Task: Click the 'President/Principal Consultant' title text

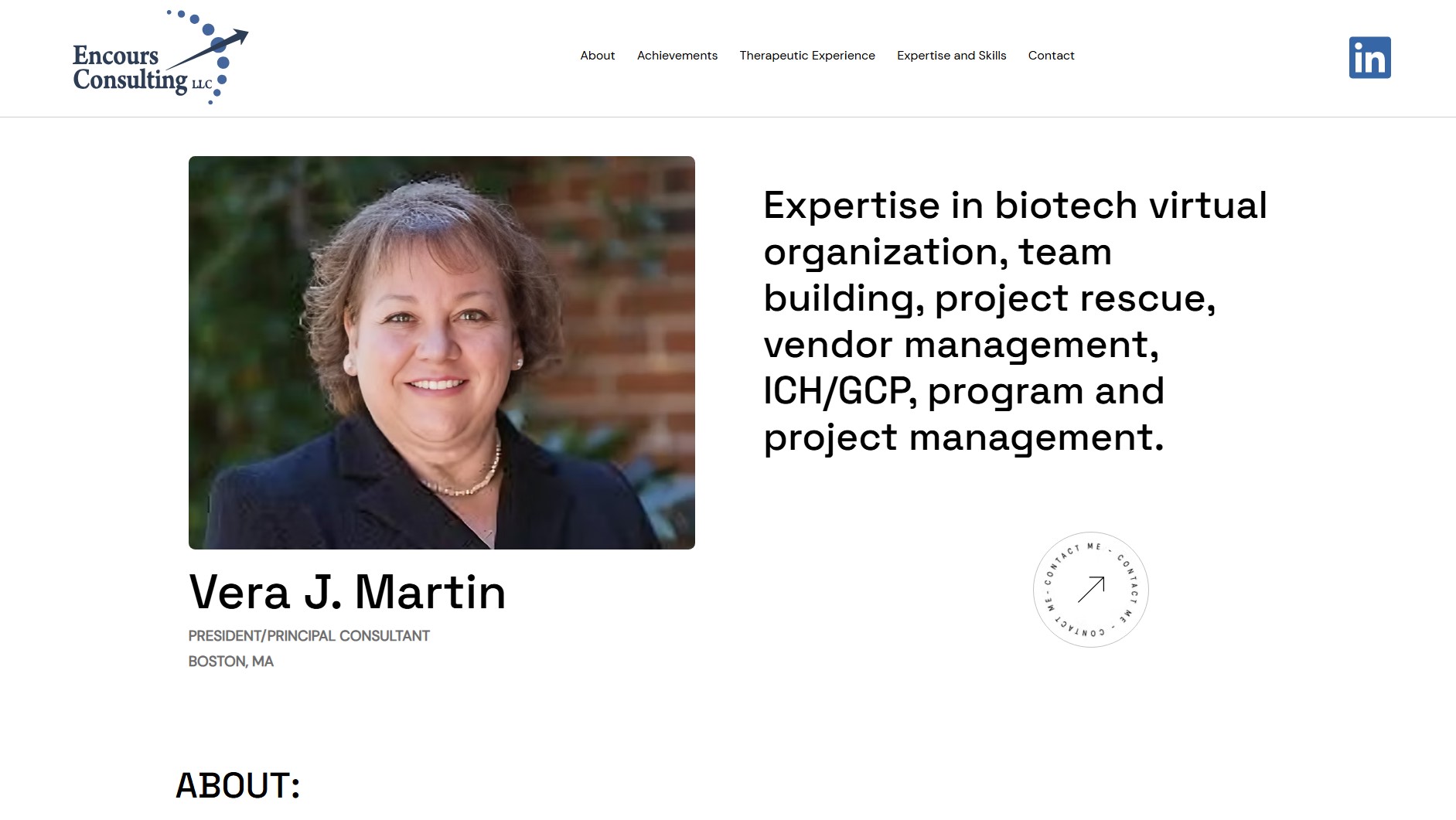Action: pyautogui.click(x=309, y=636)
